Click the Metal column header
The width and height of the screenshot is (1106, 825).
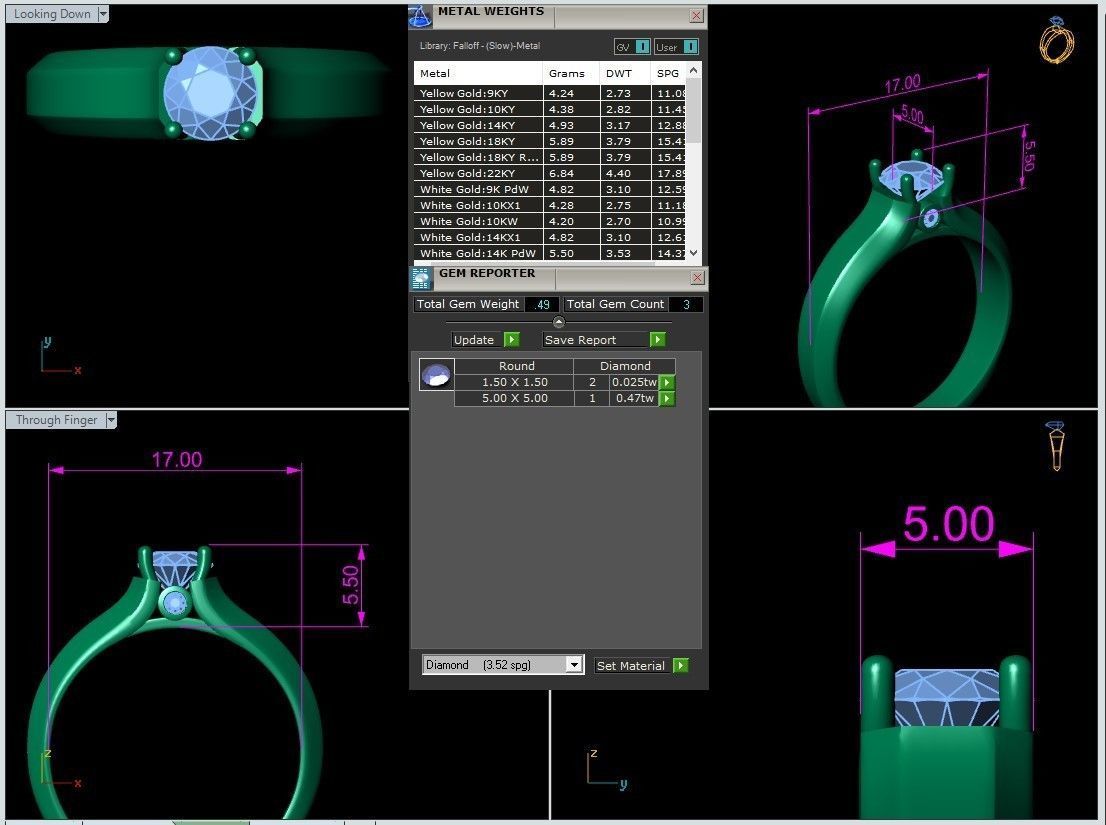(x=478, y=73)
